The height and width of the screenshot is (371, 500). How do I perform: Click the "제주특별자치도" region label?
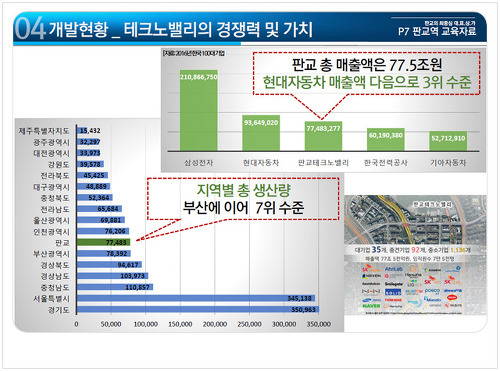(x=44, y=131)
